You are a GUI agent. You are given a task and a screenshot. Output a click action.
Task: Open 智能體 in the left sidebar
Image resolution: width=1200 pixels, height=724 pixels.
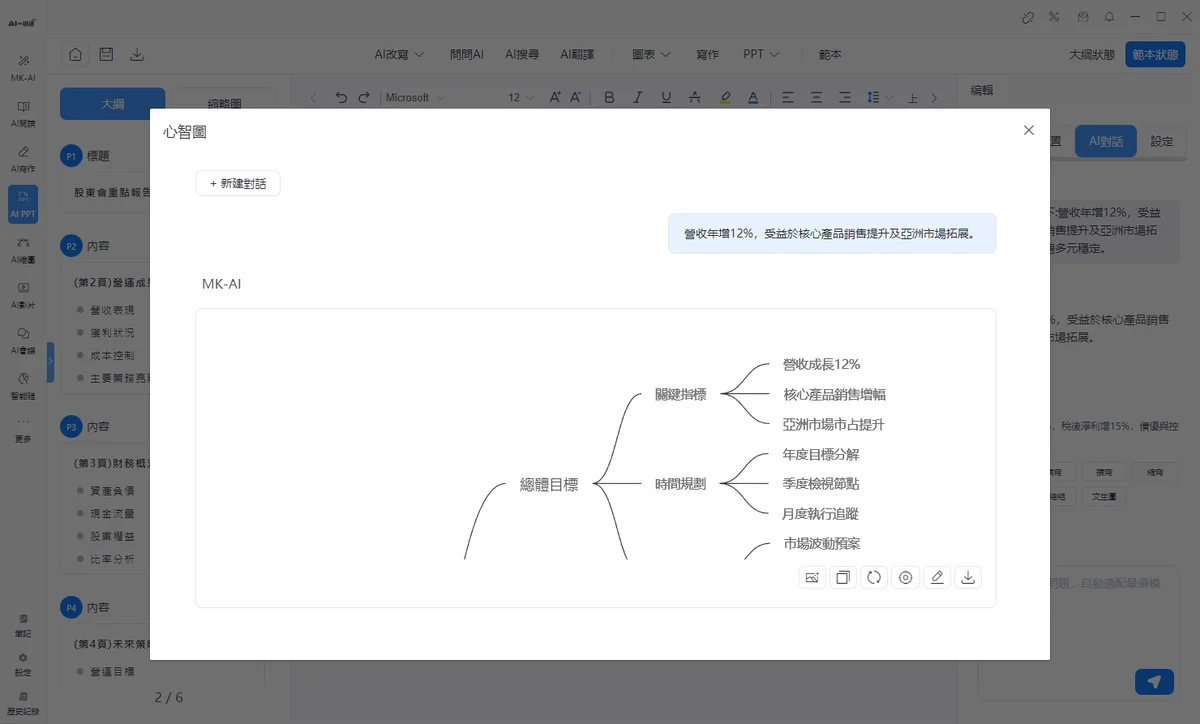pos(23,386)
